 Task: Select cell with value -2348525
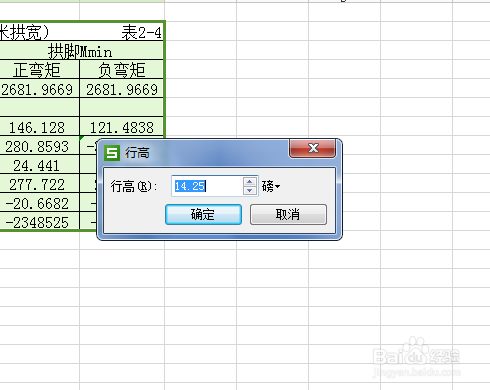coord(39,222)
